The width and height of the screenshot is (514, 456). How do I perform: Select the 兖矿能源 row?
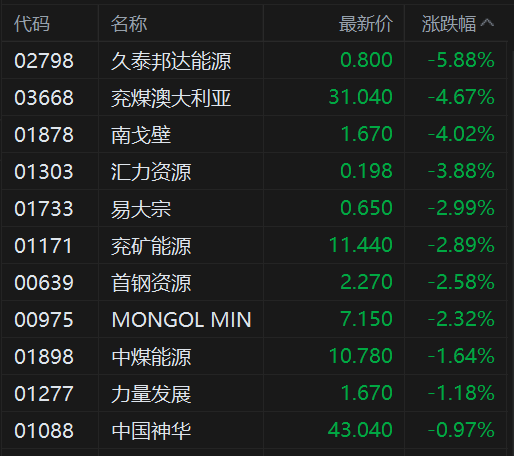[x=254, y=245]
